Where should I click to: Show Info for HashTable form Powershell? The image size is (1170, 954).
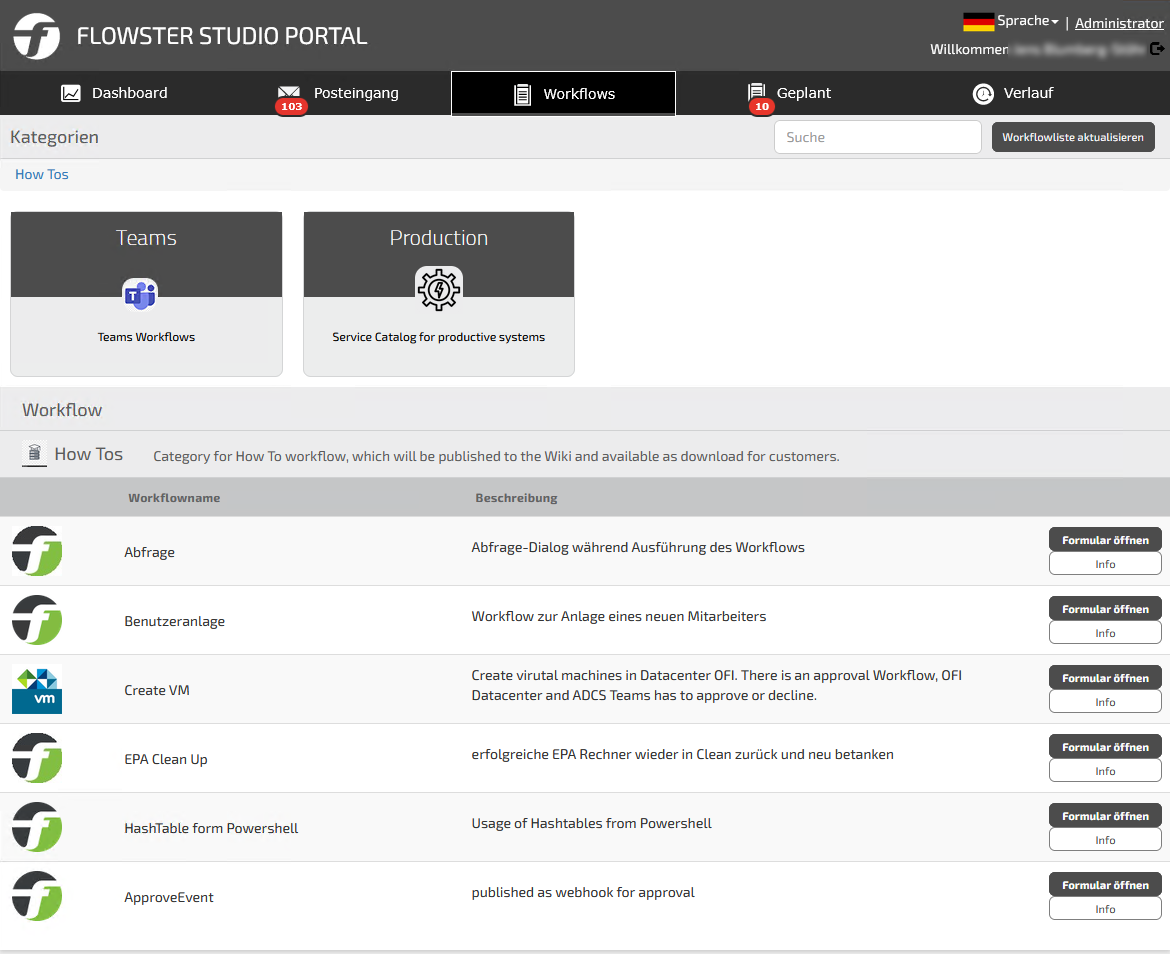click(x=1105, y=840)
